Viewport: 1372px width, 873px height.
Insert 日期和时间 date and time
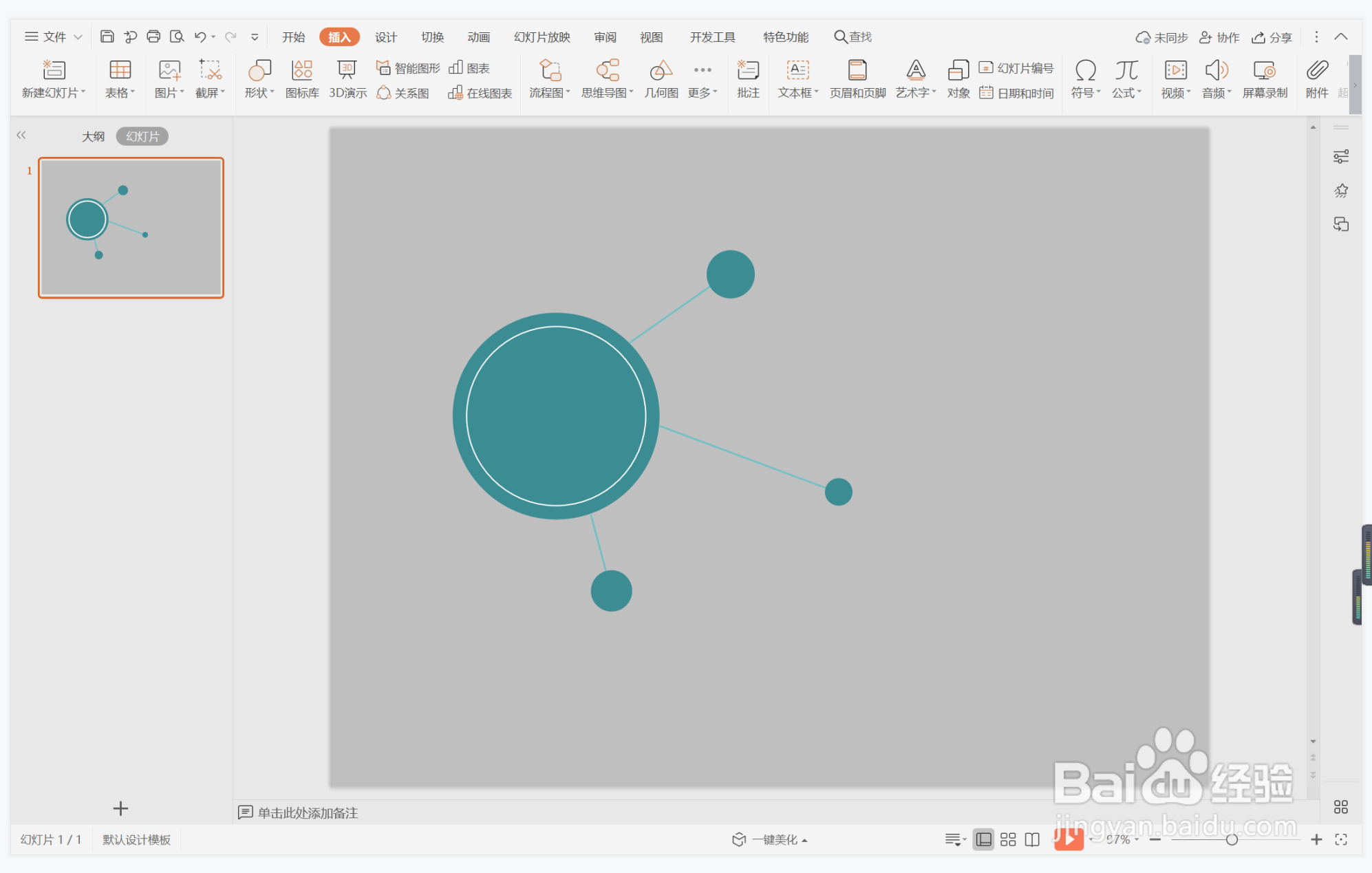1017,93
